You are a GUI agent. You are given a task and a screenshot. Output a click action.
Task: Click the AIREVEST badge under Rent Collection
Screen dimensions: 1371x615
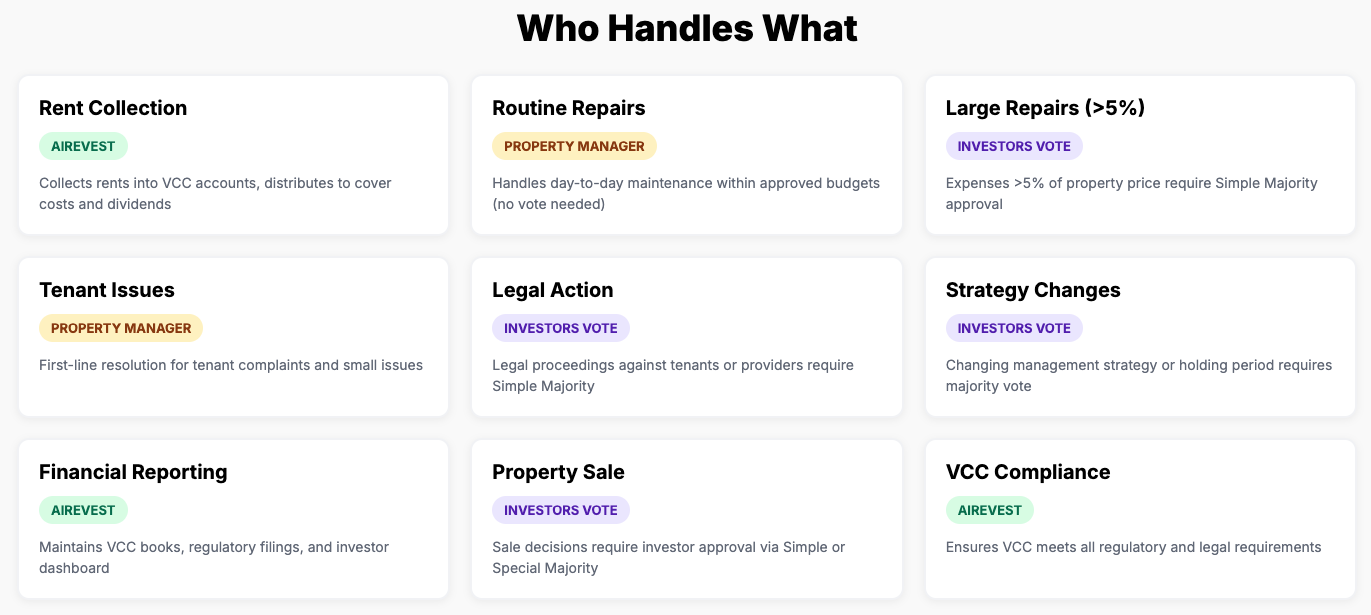click(x=83, y=146)
